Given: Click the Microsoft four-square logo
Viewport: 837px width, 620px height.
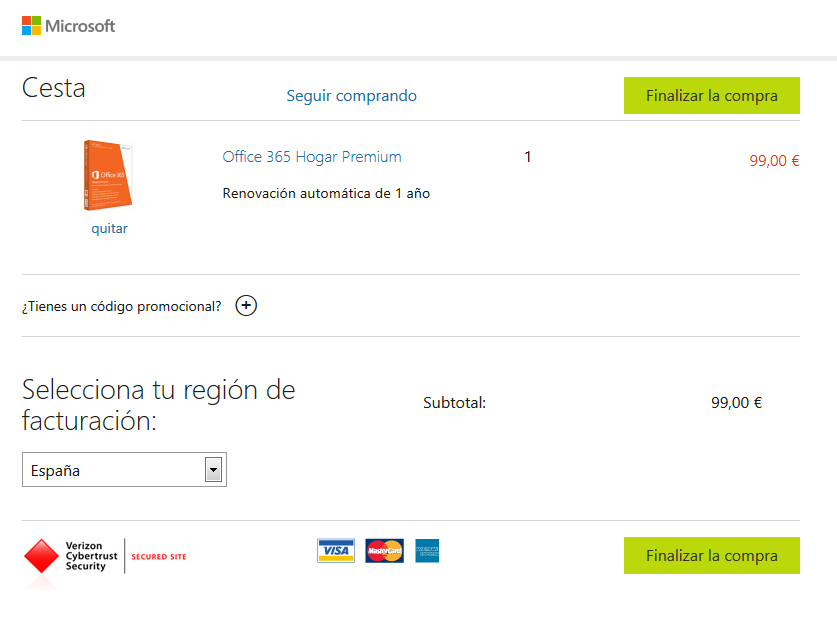Looking at the screenshot, I should (31, 26).
